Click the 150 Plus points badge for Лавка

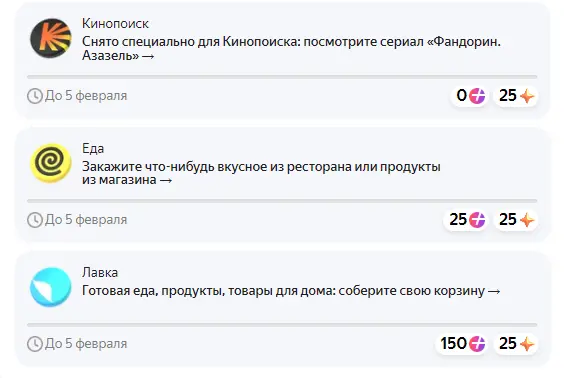click(462, 343)
